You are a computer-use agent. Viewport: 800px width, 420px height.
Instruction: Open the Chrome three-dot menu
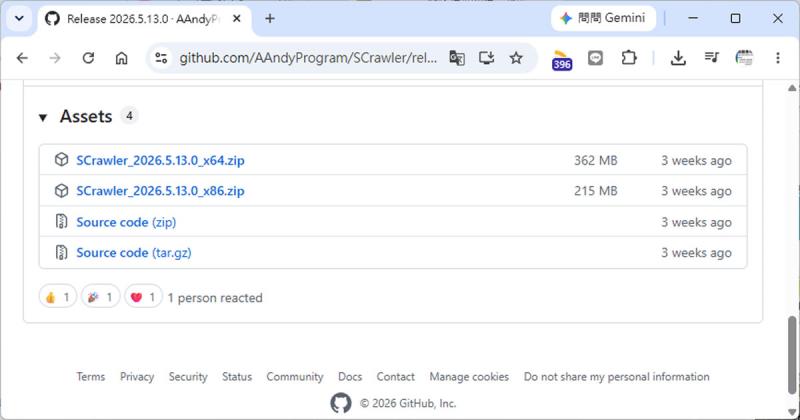click(x=778, y=58)
